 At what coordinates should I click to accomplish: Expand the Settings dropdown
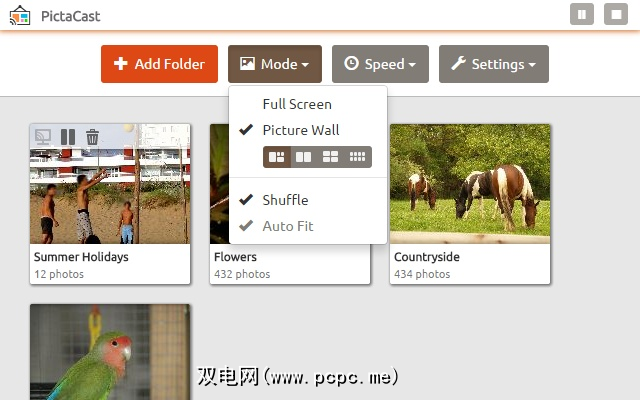(494, 64)
